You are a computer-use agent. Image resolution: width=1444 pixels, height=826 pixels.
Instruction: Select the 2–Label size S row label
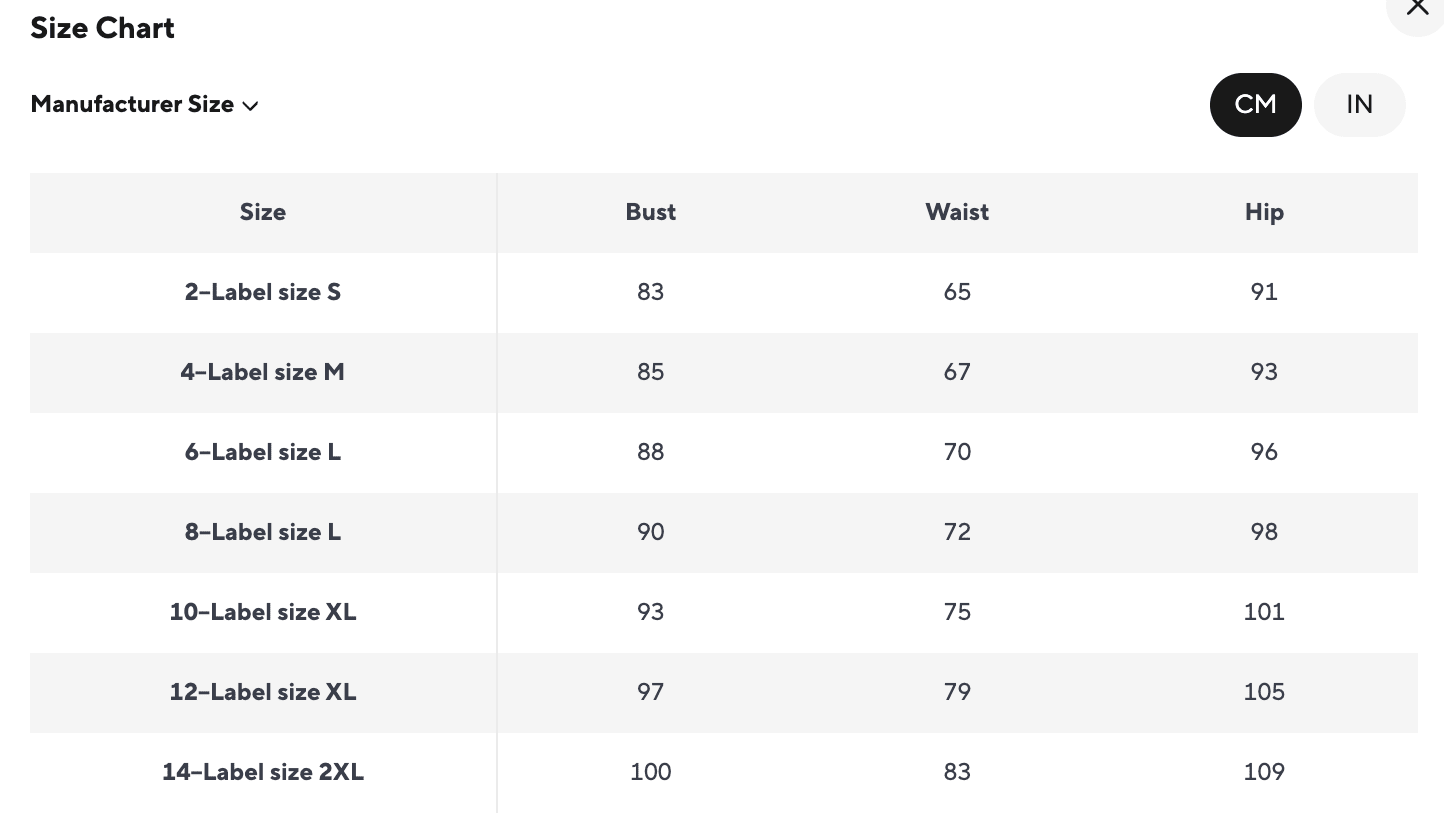point(263,292)
